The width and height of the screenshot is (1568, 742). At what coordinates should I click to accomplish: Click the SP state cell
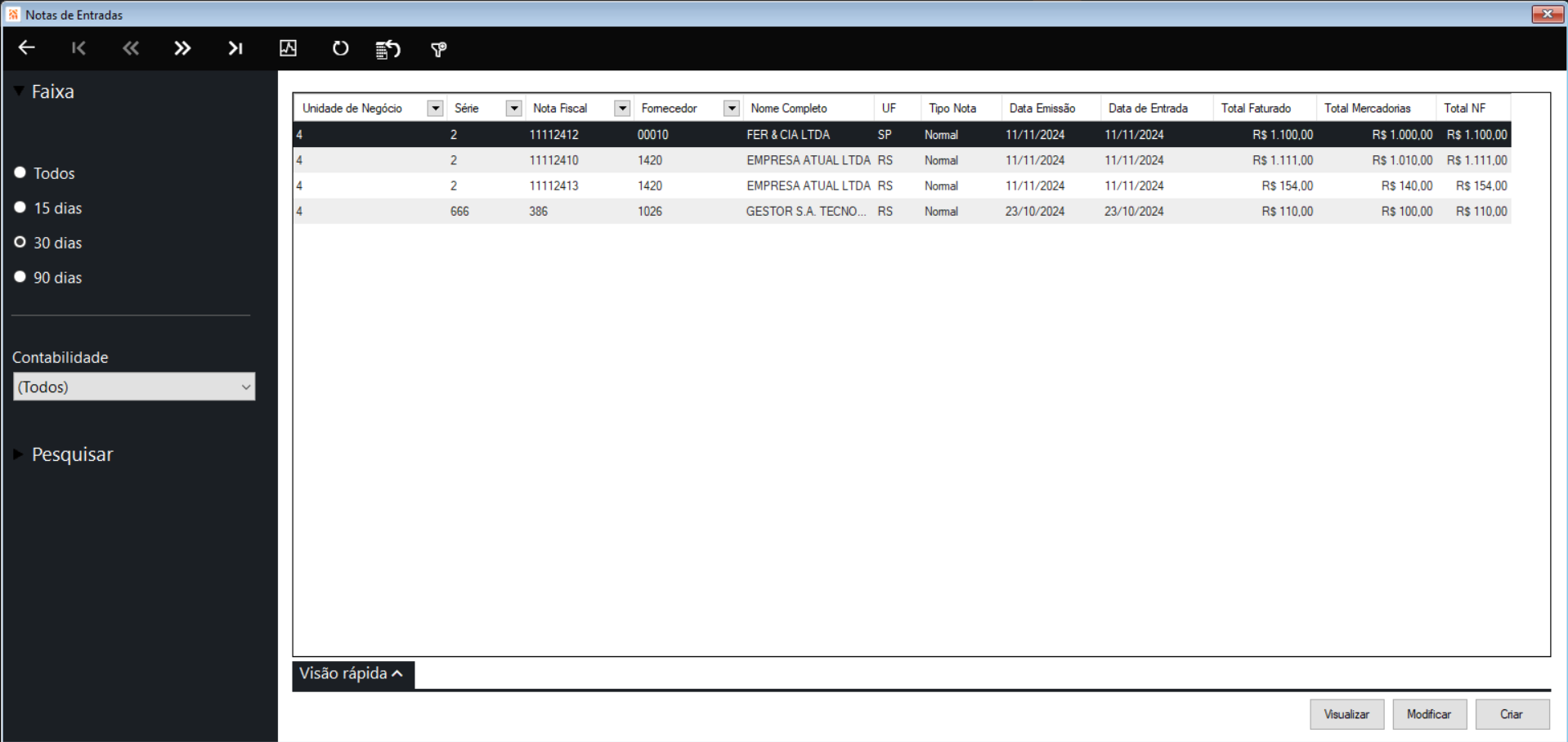[x=898, y=135]
